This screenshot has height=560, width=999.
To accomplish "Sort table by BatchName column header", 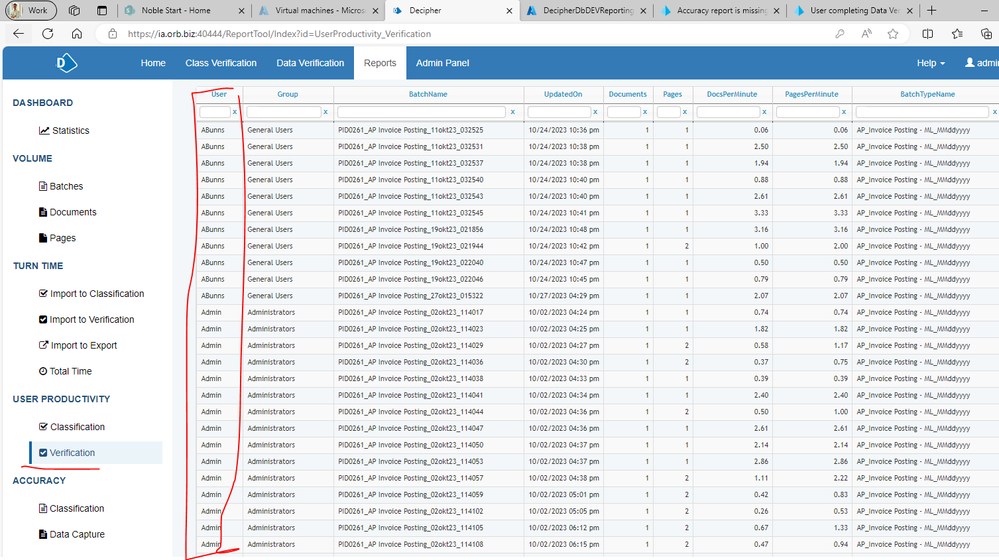I will pos(428,94).
